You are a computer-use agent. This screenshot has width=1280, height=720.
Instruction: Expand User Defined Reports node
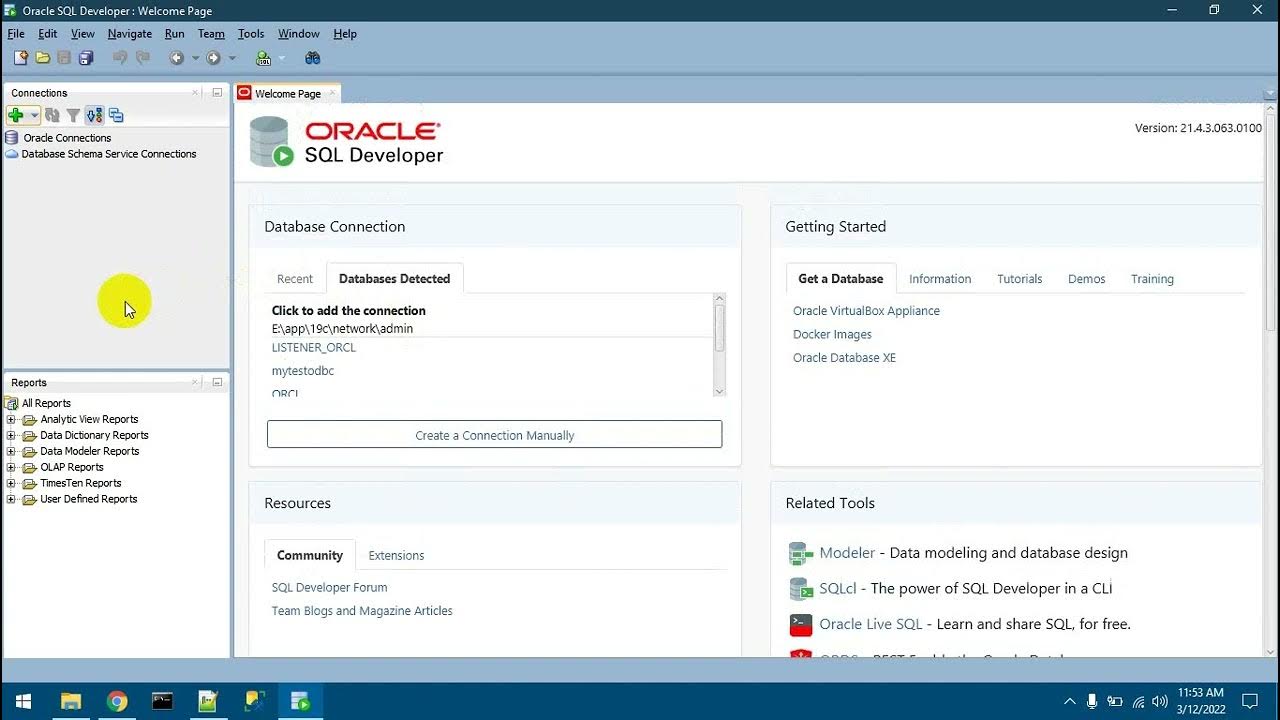[x=11, y=499]
